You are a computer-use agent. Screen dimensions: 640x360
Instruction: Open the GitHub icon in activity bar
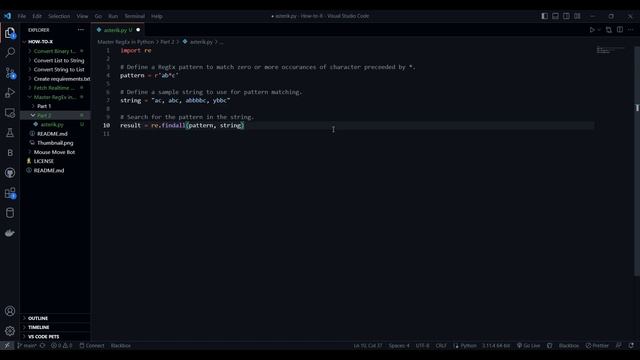pos(10,173)
